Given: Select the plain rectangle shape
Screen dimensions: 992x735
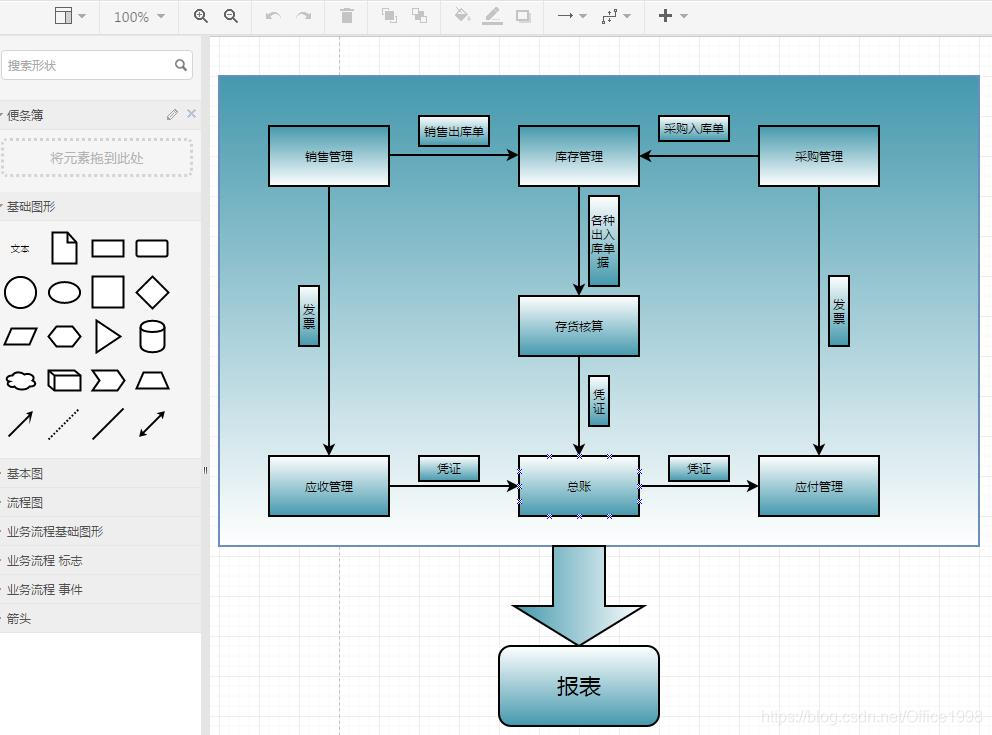Looking at the screenshot, I should [x=108, y=249].
